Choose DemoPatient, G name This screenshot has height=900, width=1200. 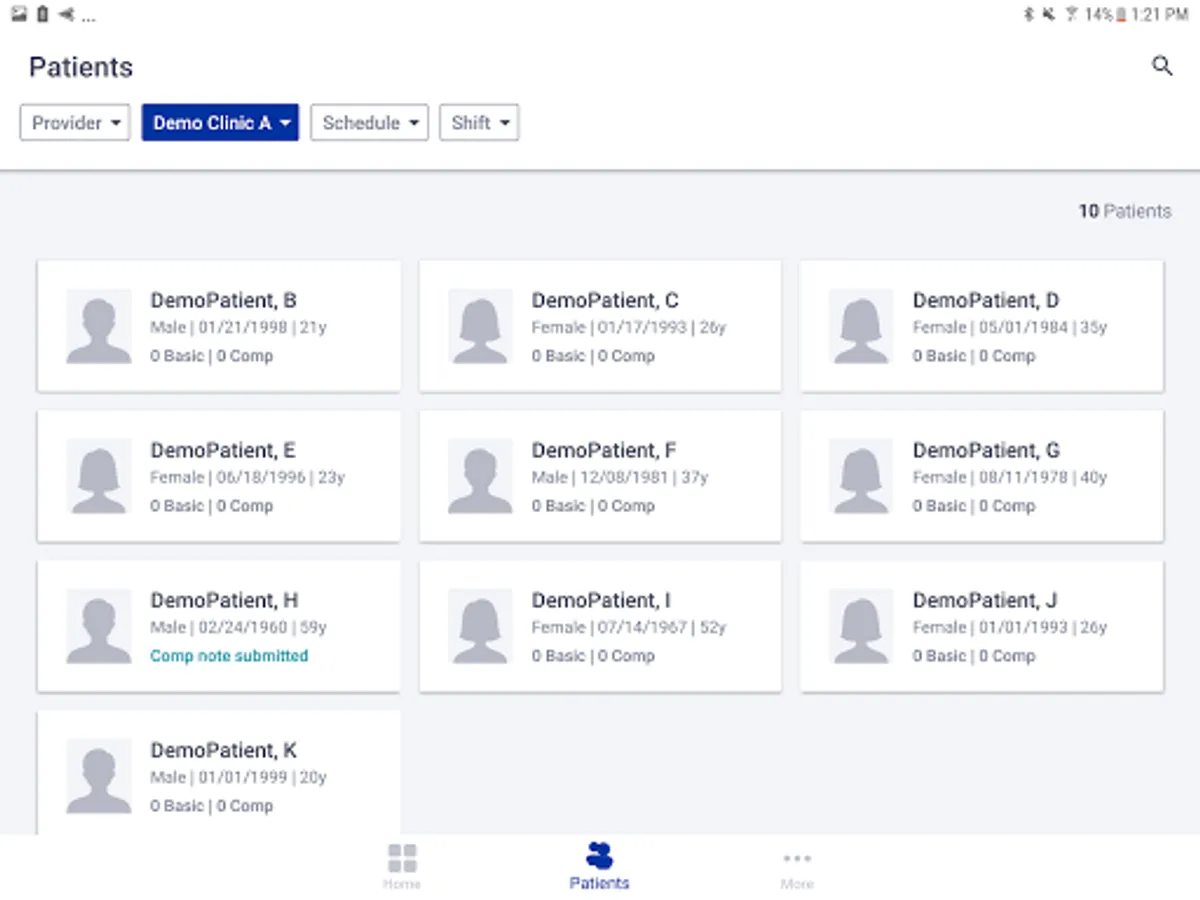pos(986,450)
